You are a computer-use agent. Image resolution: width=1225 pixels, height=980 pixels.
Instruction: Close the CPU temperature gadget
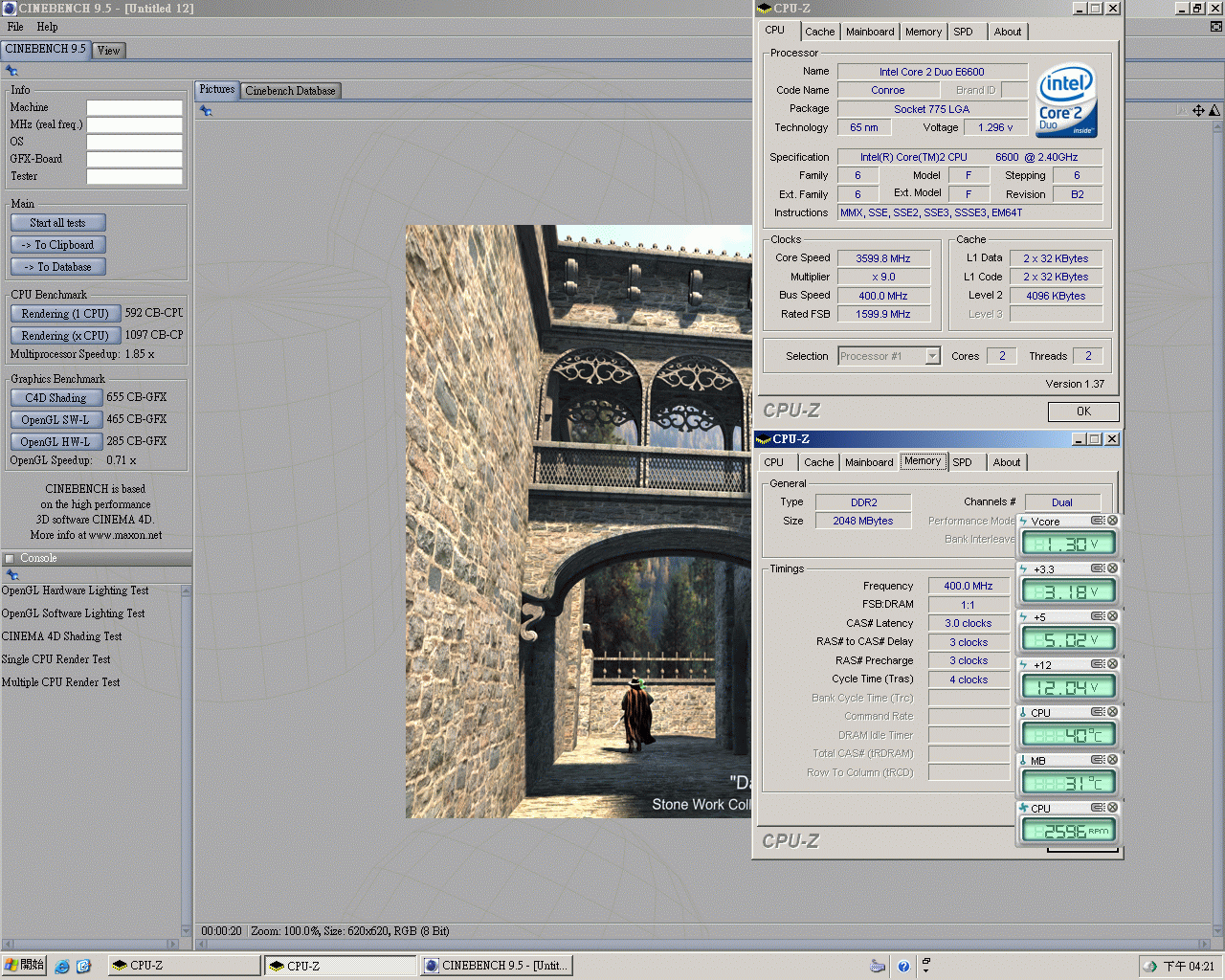tap(1112, 712)
